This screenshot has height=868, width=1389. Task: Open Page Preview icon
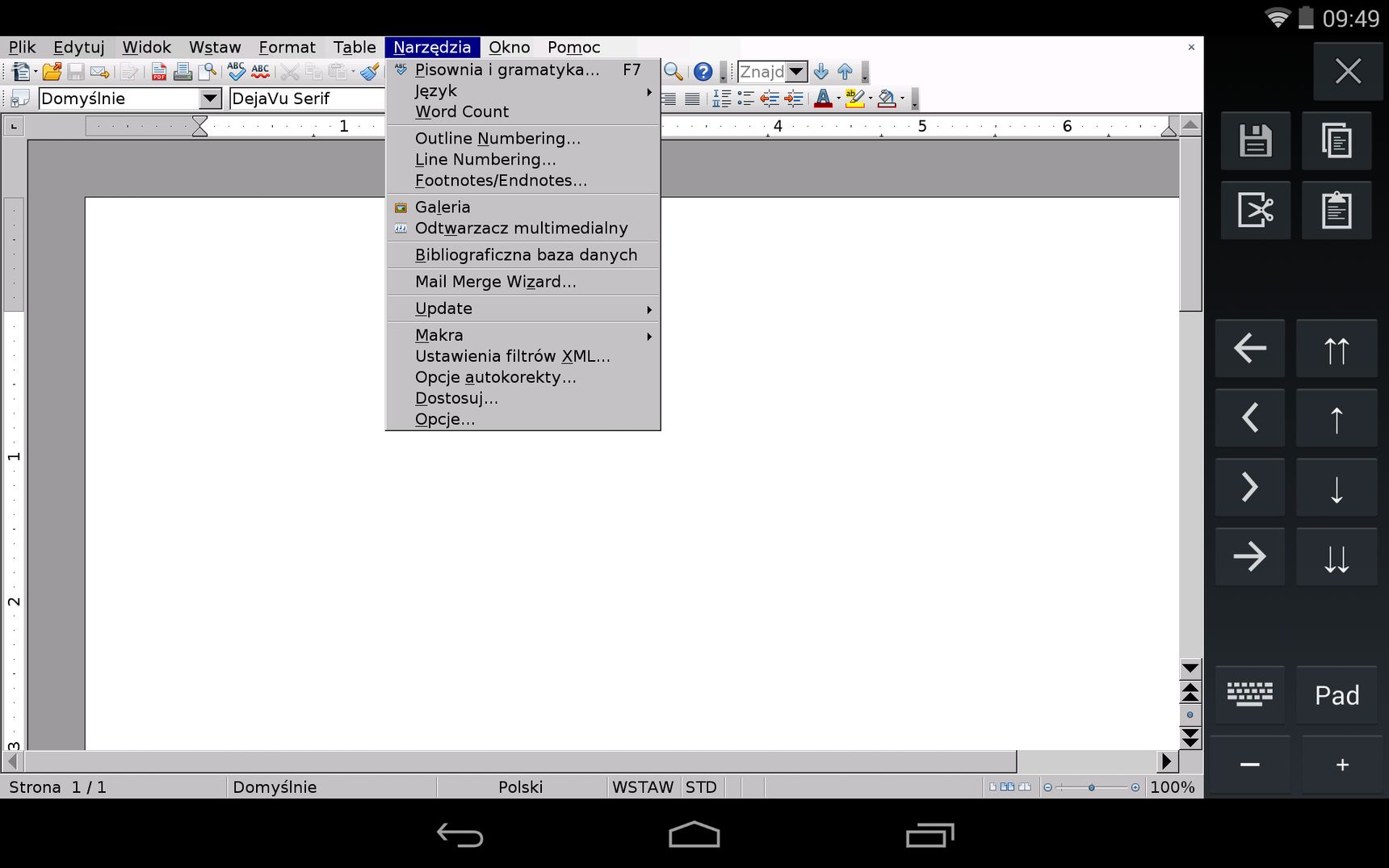[x=208, y=72]
